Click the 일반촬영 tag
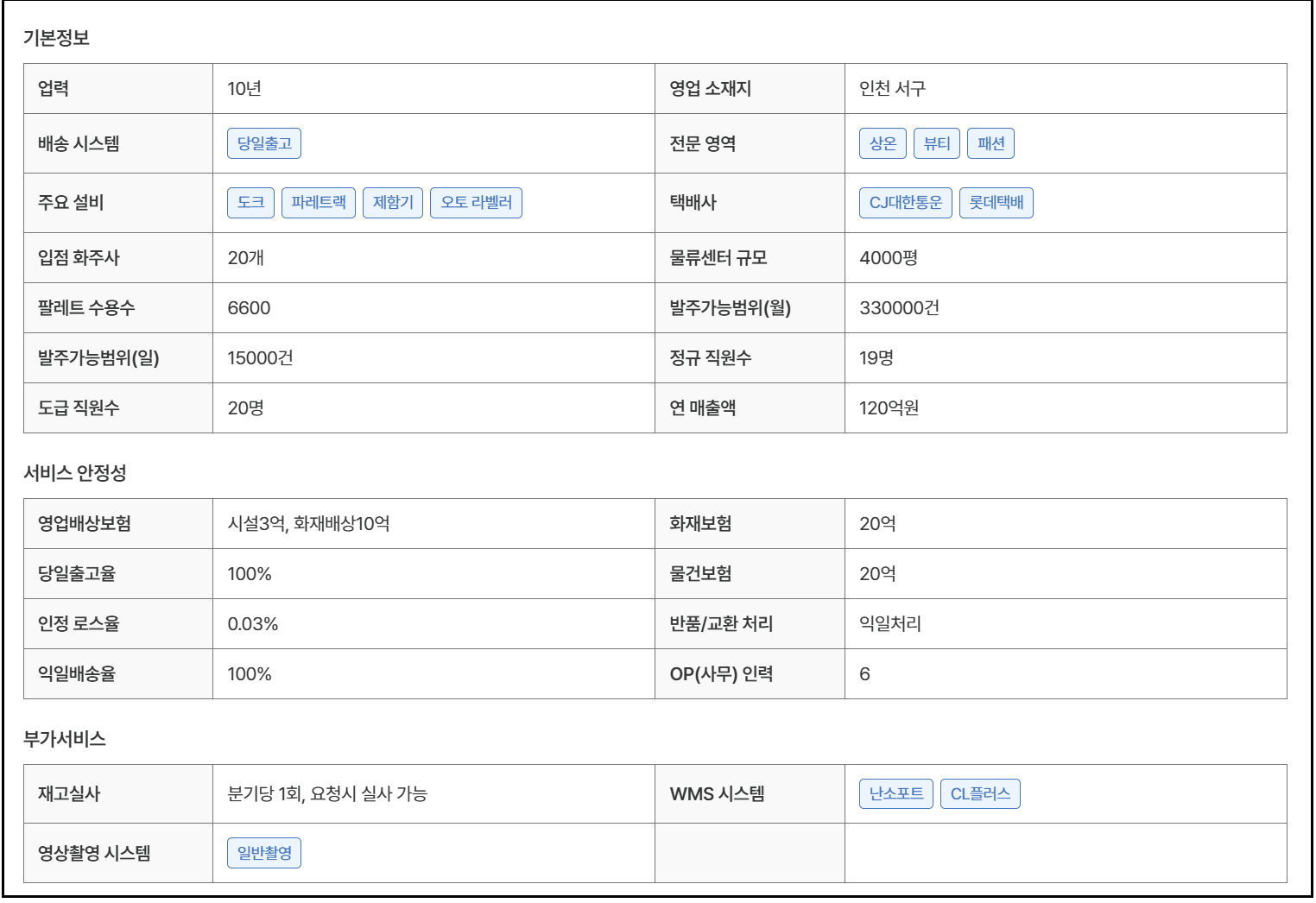Image resolution: width=1316 pixels, height=903 pixels. coord(264,854)
